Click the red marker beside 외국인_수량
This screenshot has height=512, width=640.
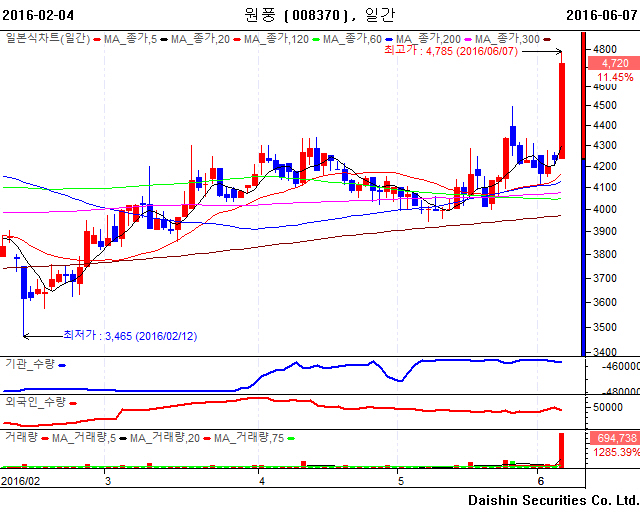pos(73,404)
